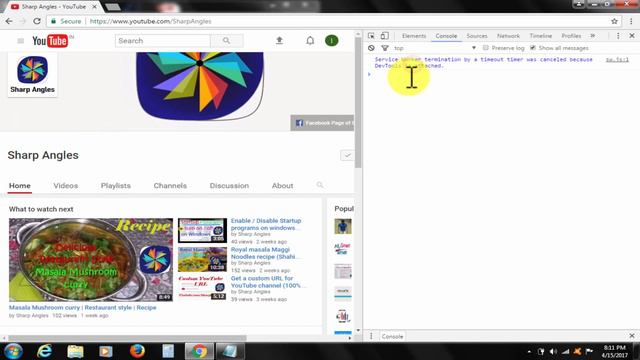Close the DevTools panel

(632, 36)
